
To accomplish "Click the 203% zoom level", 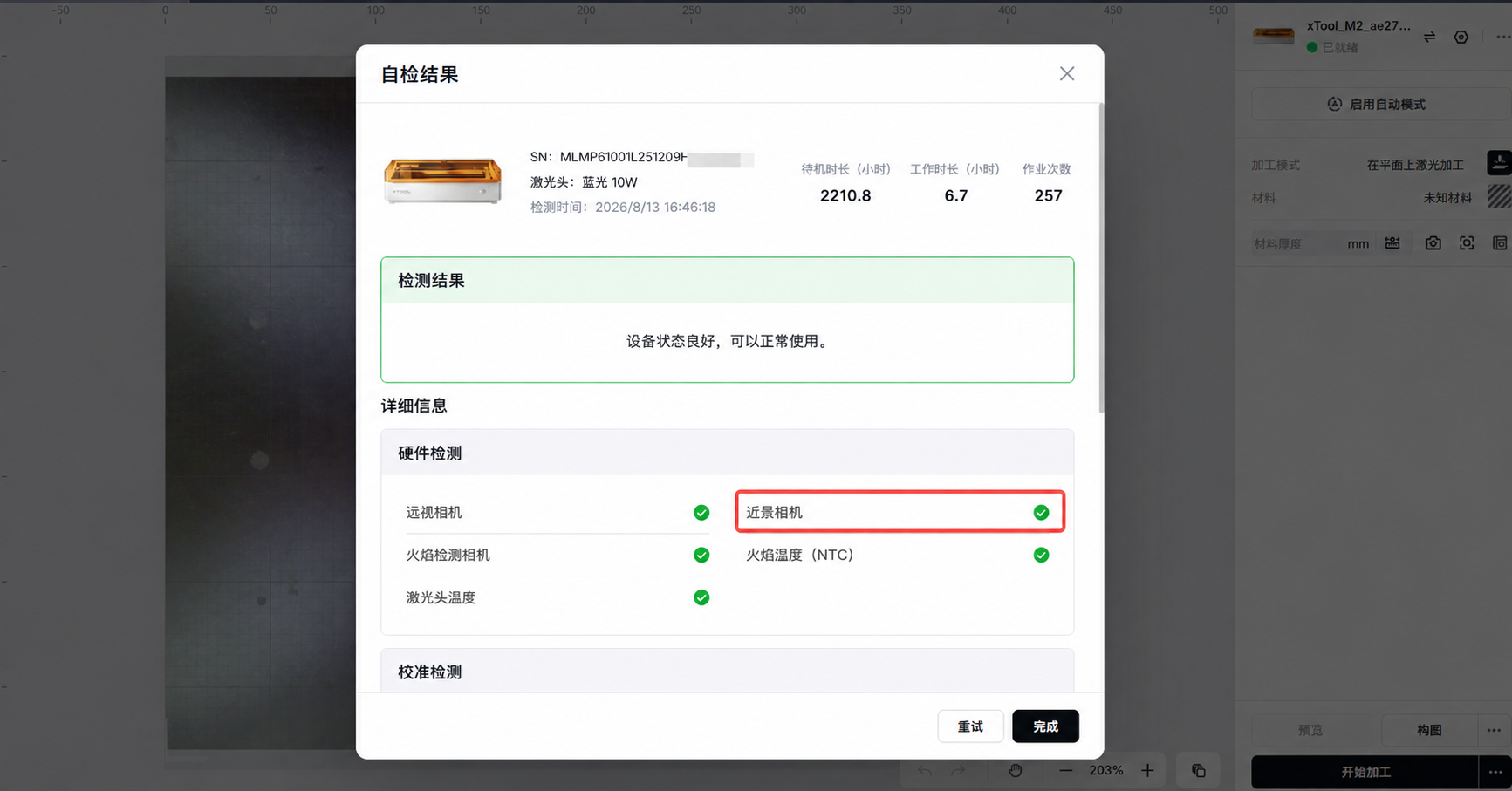I will [1105, 771].
